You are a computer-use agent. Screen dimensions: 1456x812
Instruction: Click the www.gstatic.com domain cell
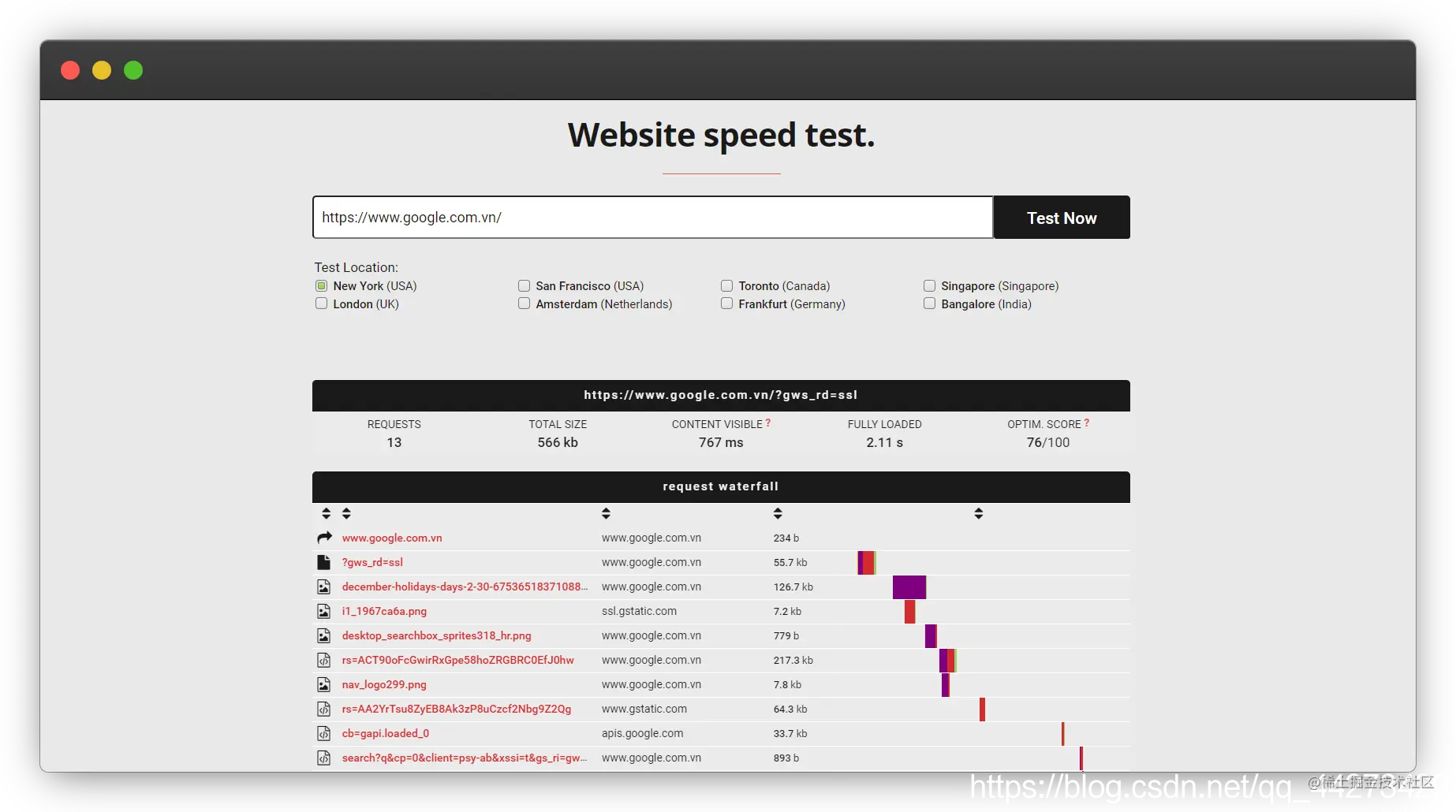(x=644, y=709)
